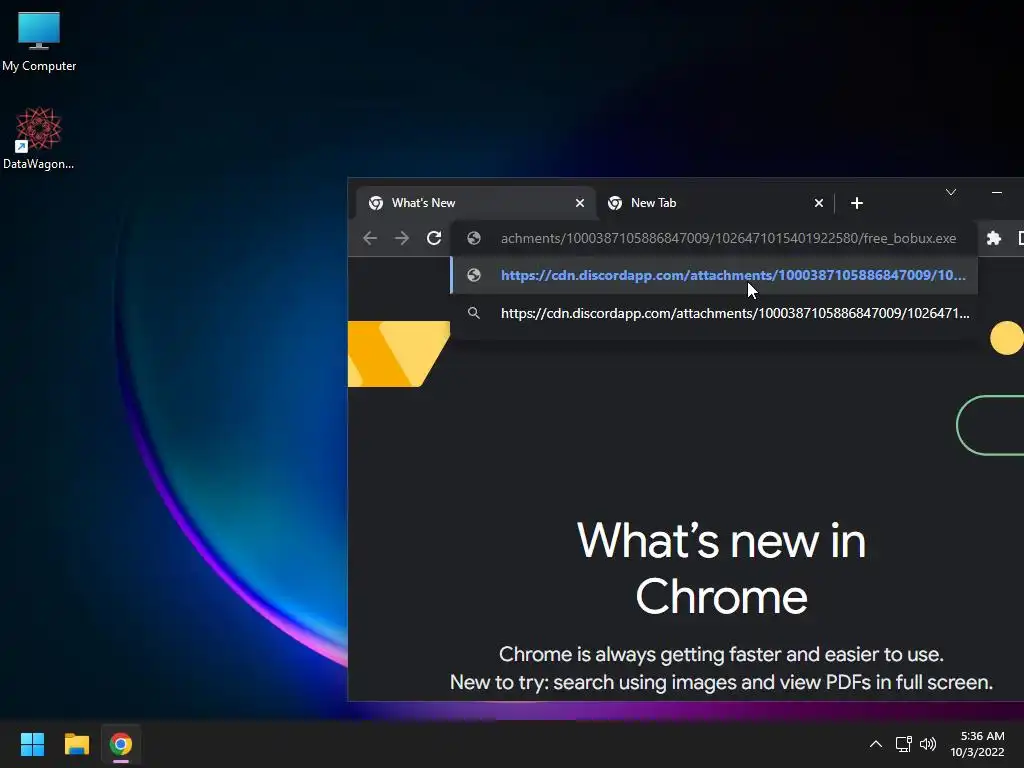Close the New Tab tab
Screen dimensions: 1024x768
[818, 203]
